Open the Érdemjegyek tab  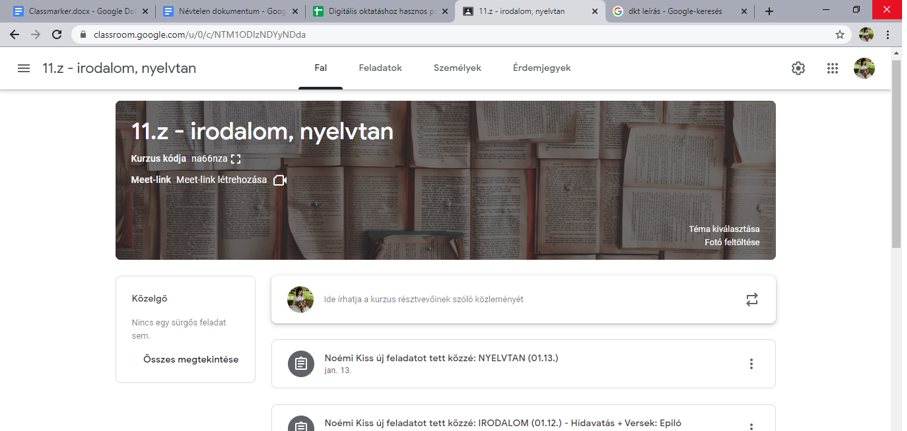(541, 68)
